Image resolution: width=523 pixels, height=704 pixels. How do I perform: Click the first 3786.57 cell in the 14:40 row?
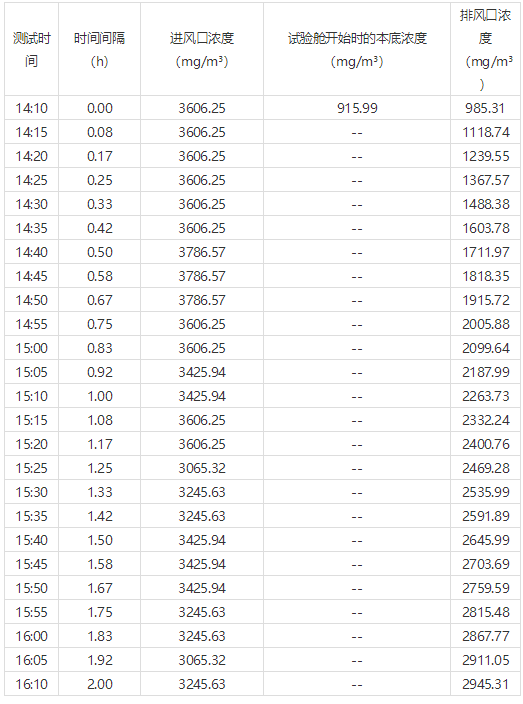[x=202, y=252]
